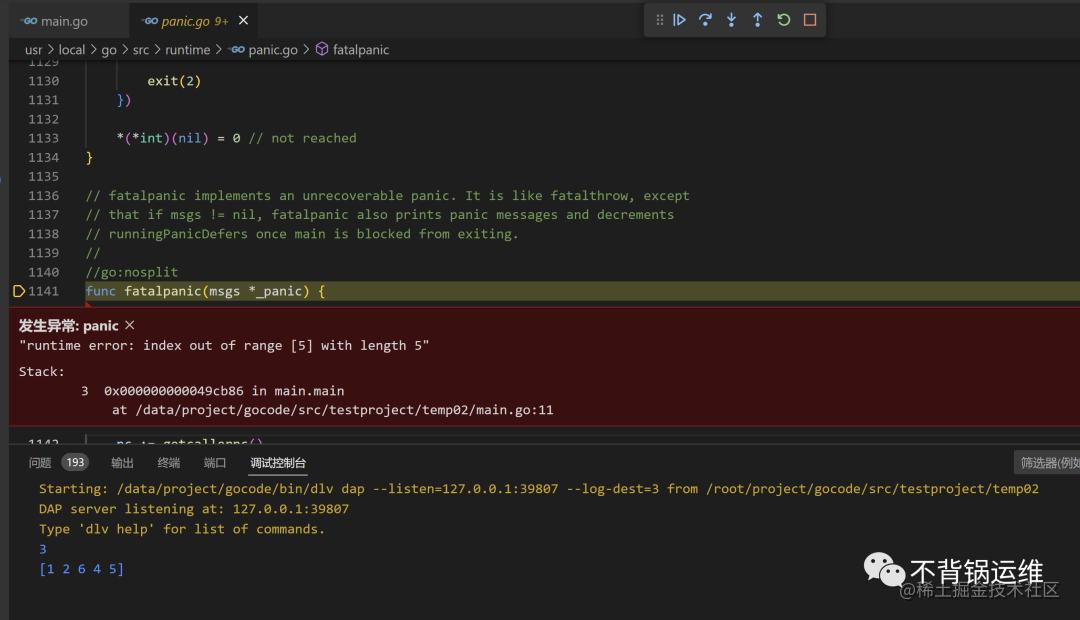This screenshot has height=620, width=1080.
Task: Click the debug console filter input
Action: (1047, 463)
